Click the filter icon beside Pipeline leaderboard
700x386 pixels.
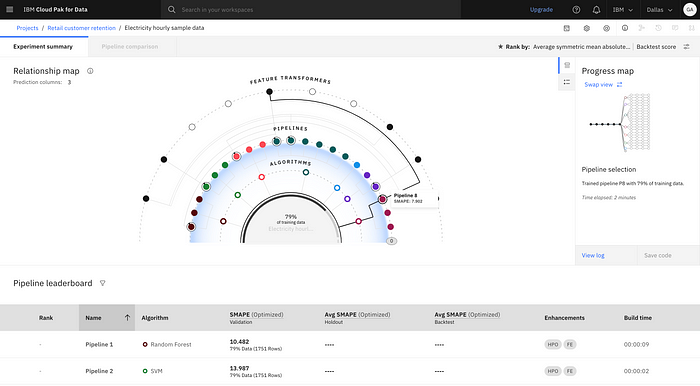coord(103,283)
